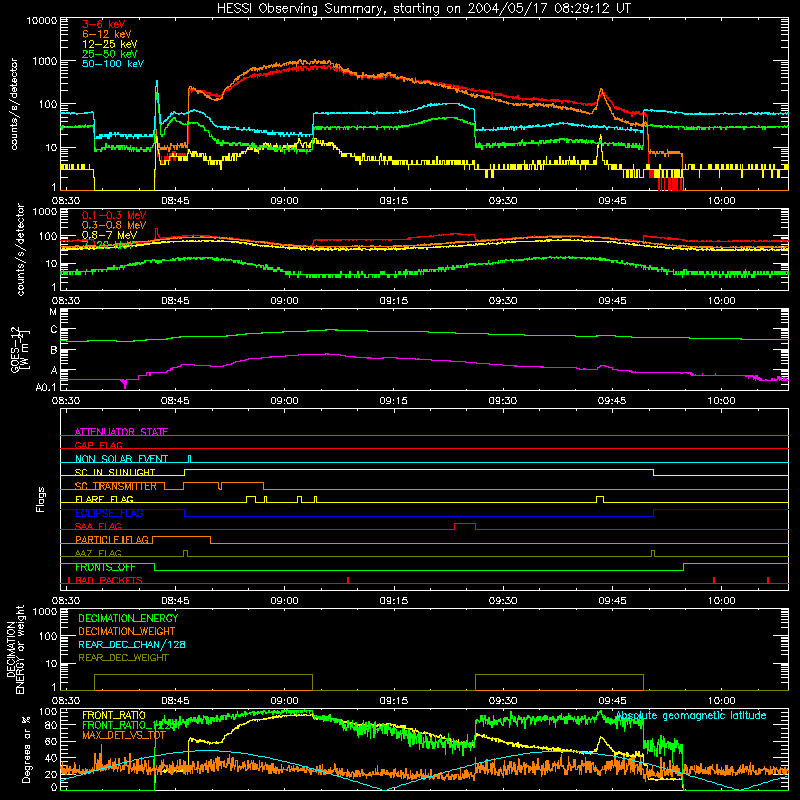
Task: Click the 10000 tick label on top panel
Action: (x=42, y=21)
